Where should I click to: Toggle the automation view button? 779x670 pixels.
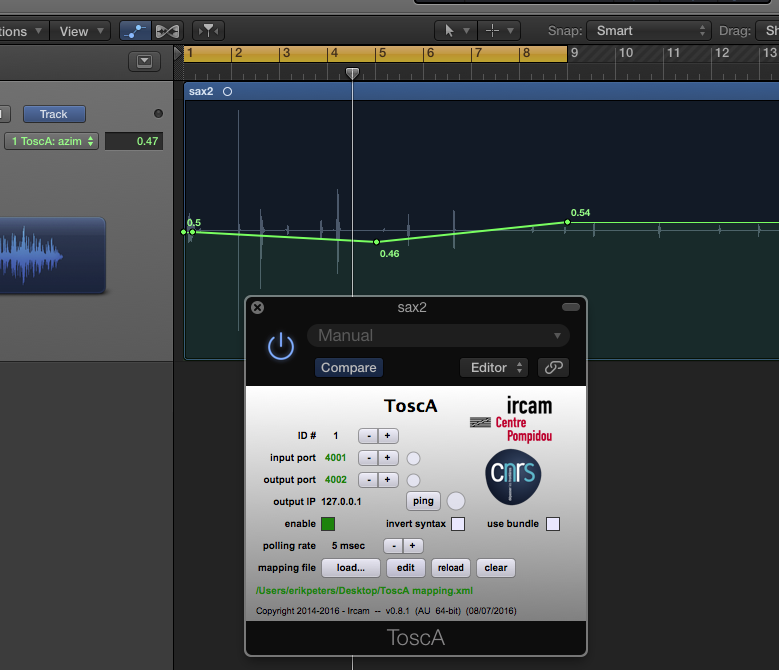click(135, 31)
